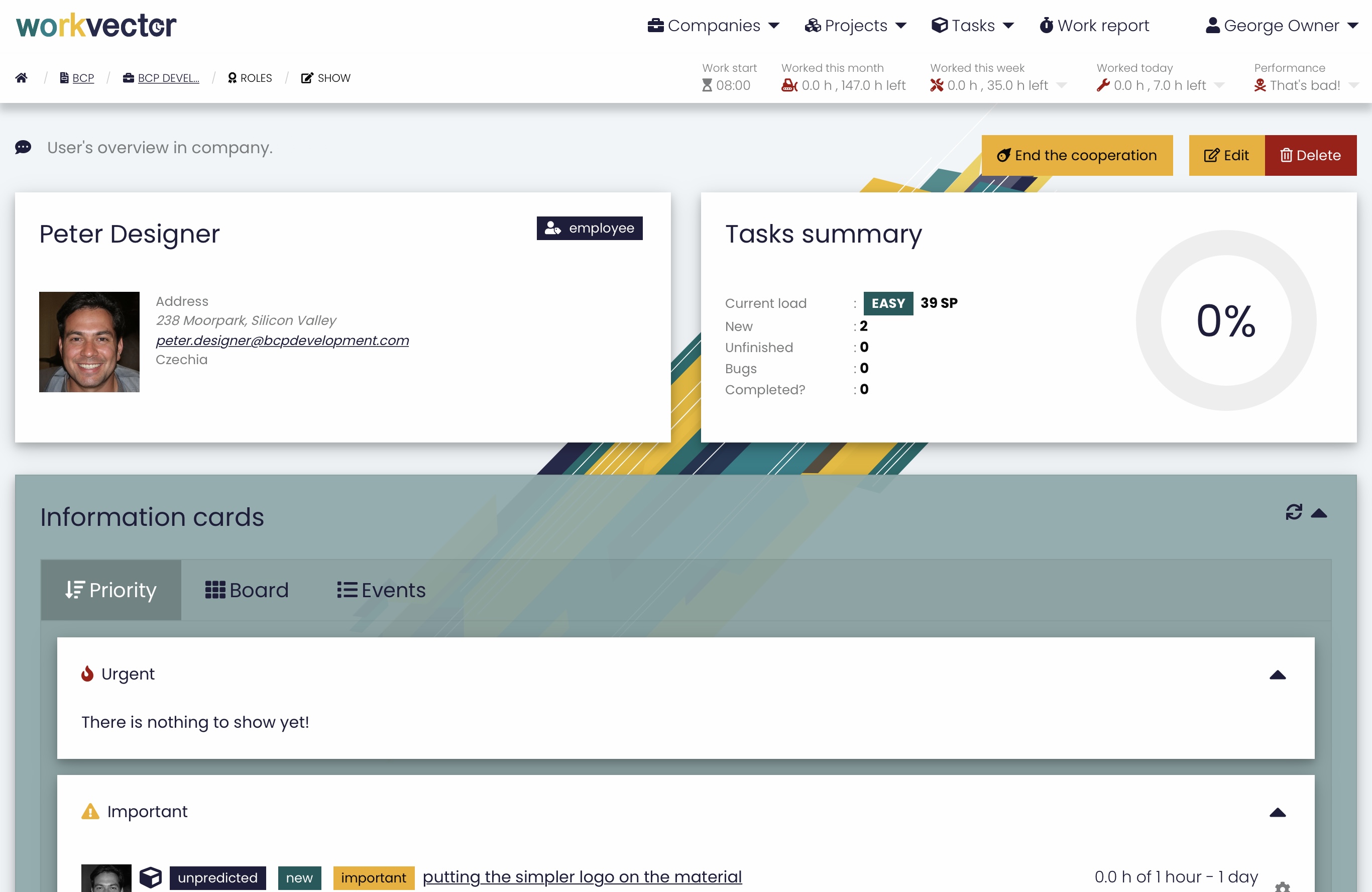The width and height of the screenshot is (1372, 892).
Task: Collapse the Urgent section
Action: point(1278,675)
